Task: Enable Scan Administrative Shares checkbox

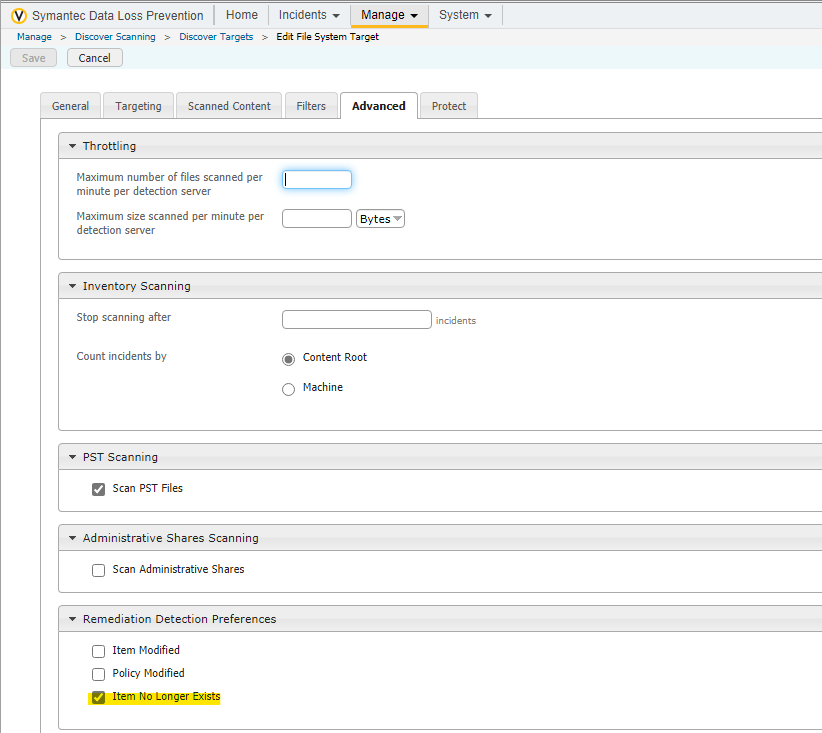Action: tap(98, 570)
